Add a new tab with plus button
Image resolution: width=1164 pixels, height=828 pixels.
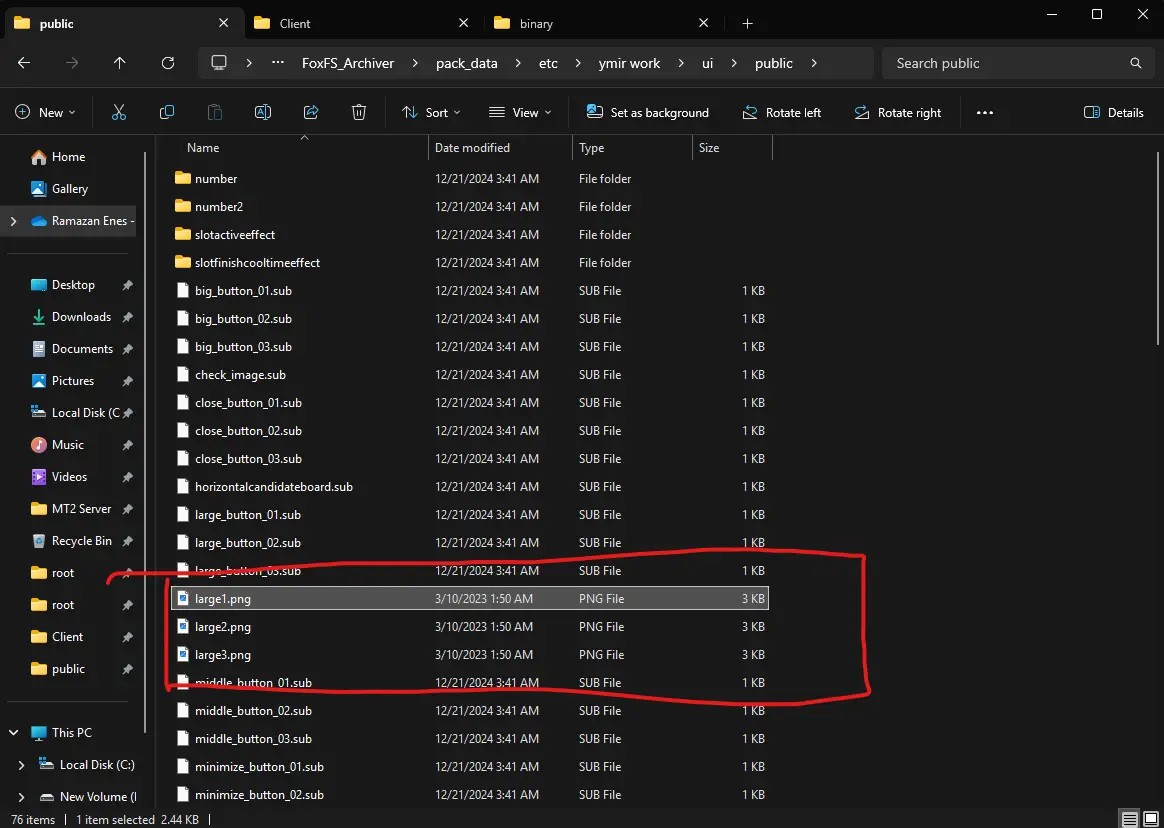(748, 24)
